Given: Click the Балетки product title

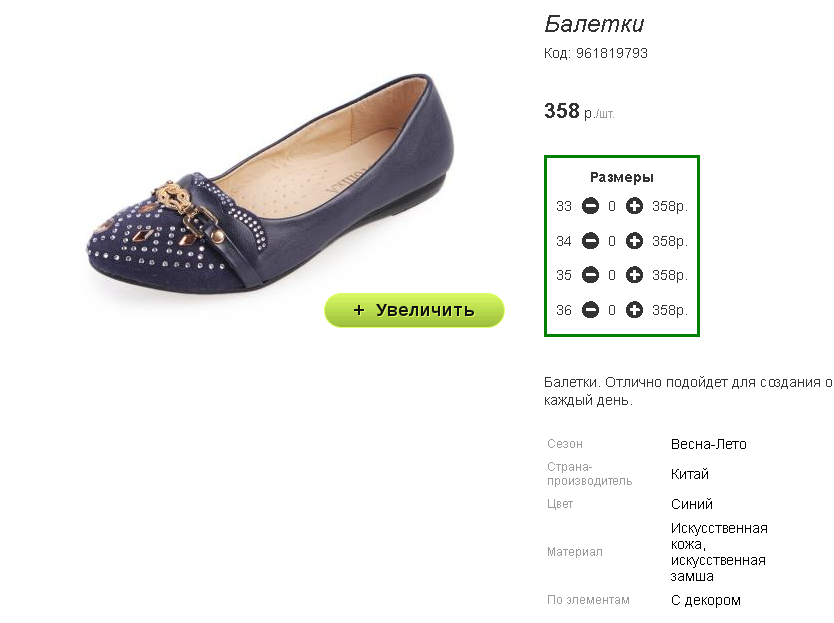Looking at the screenshot, I should [594, 24].
